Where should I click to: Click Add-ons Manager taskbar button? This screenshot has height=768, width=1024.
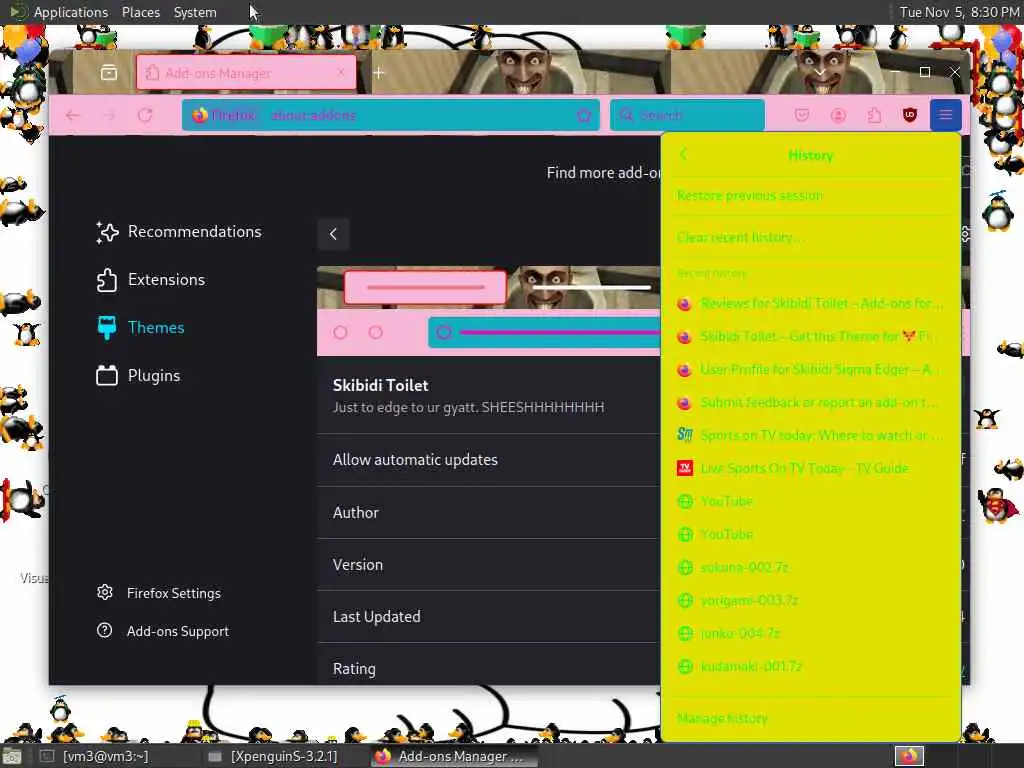coord(455,756)
